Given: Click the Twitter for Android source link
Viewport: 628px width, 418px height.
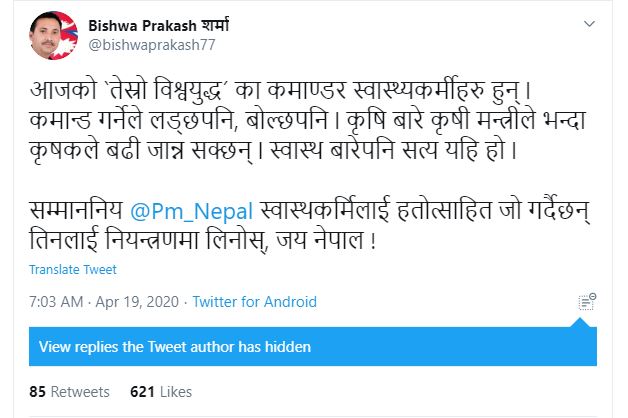Looking at the screenshot, I should coord(254,301).
